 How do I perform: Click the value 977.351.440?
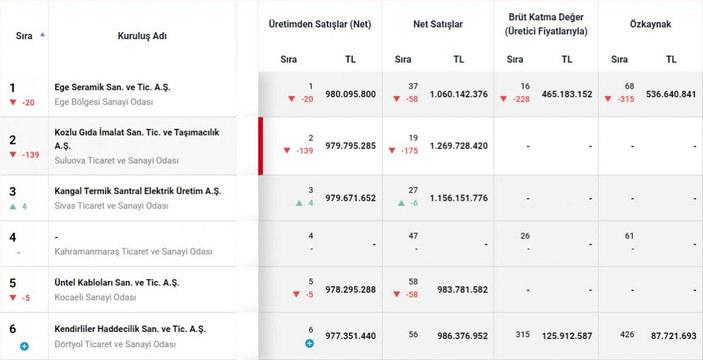[351, 336]
